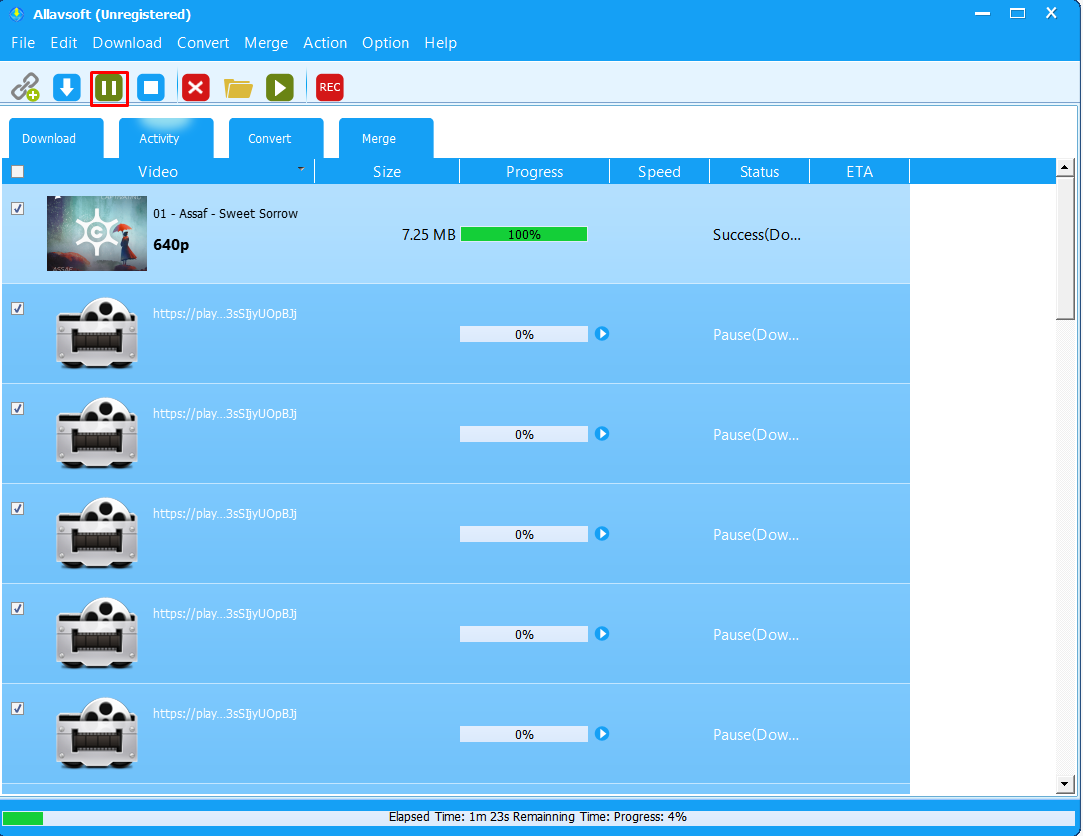The height and width of the screenshot is (836, 1083).
Task: Open the Option menu
Action: pyautogui.click(x=385, y=43)
